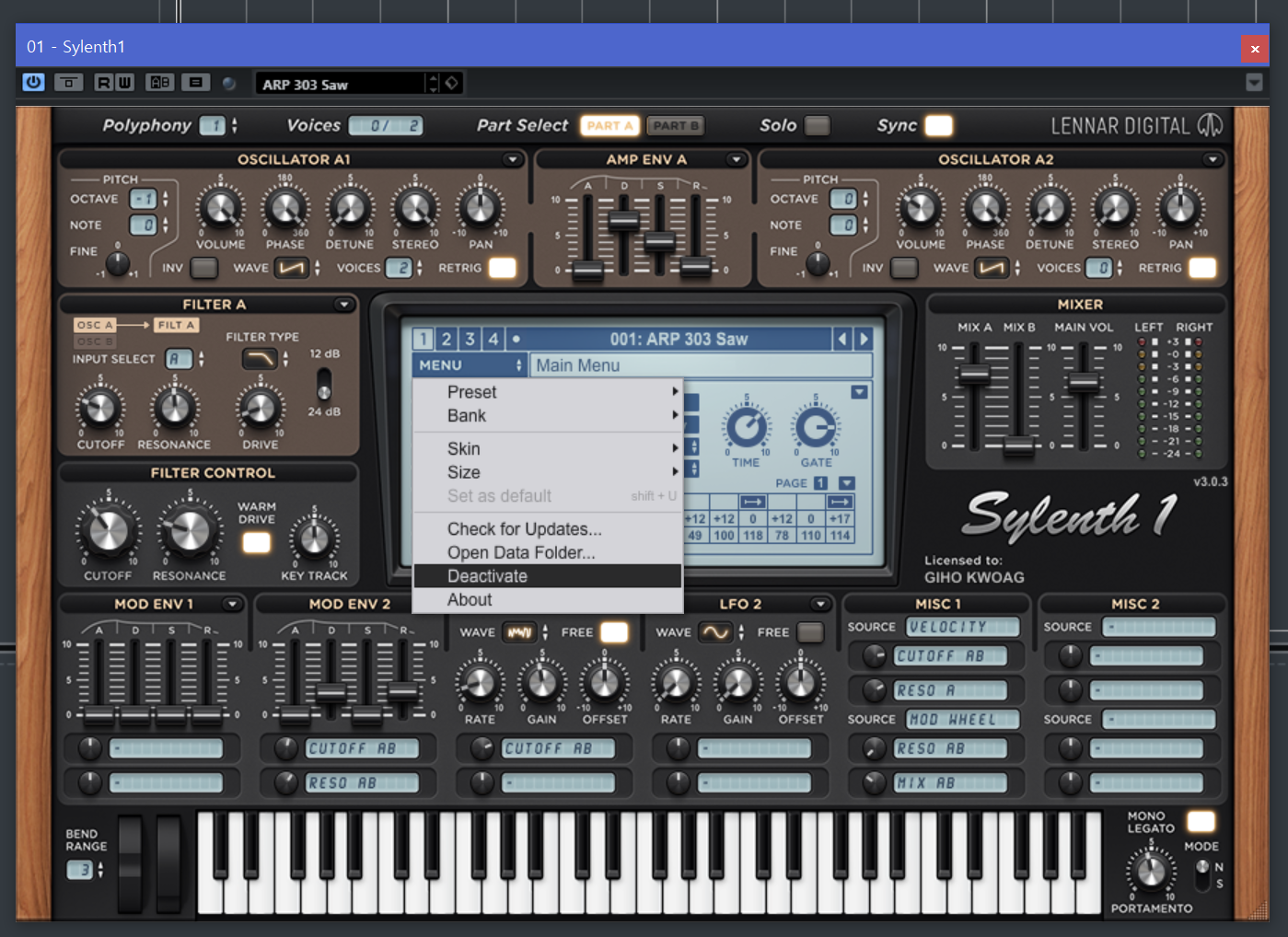
Task: Expand Filter A header dropdown
Action: coord(343,305)
